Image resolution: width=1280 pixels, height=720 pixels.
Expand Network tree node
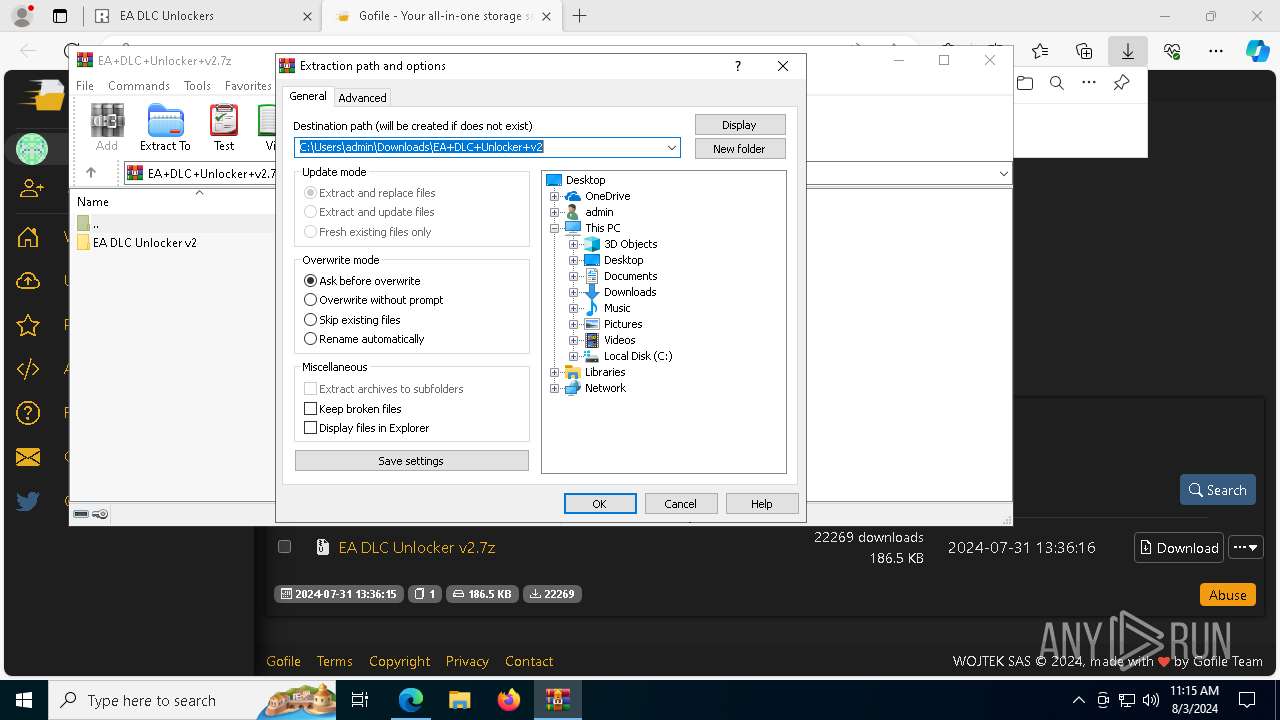coord(554,388)
